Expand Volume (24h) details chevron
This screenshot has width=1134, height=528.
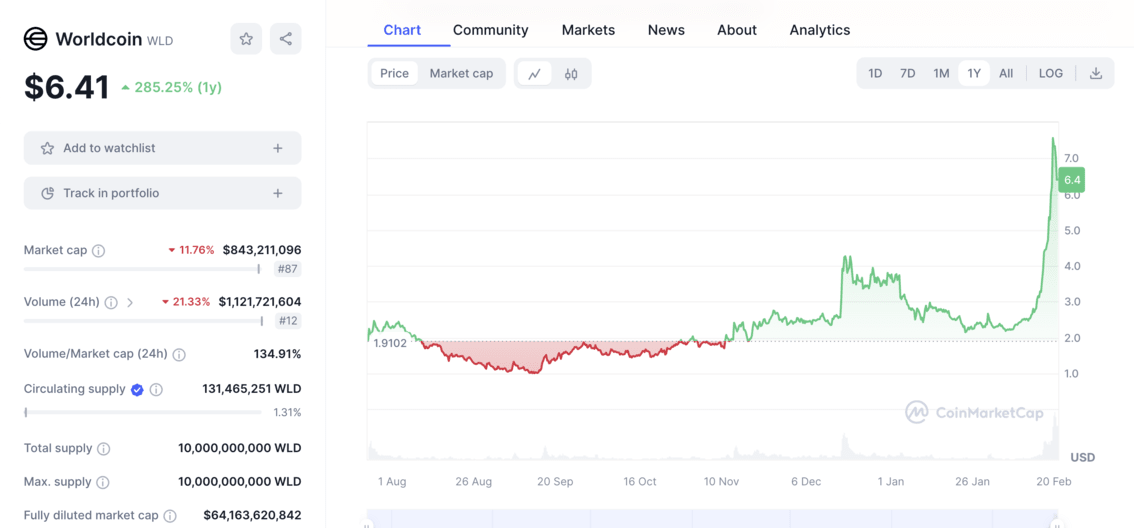coord(130,302)
